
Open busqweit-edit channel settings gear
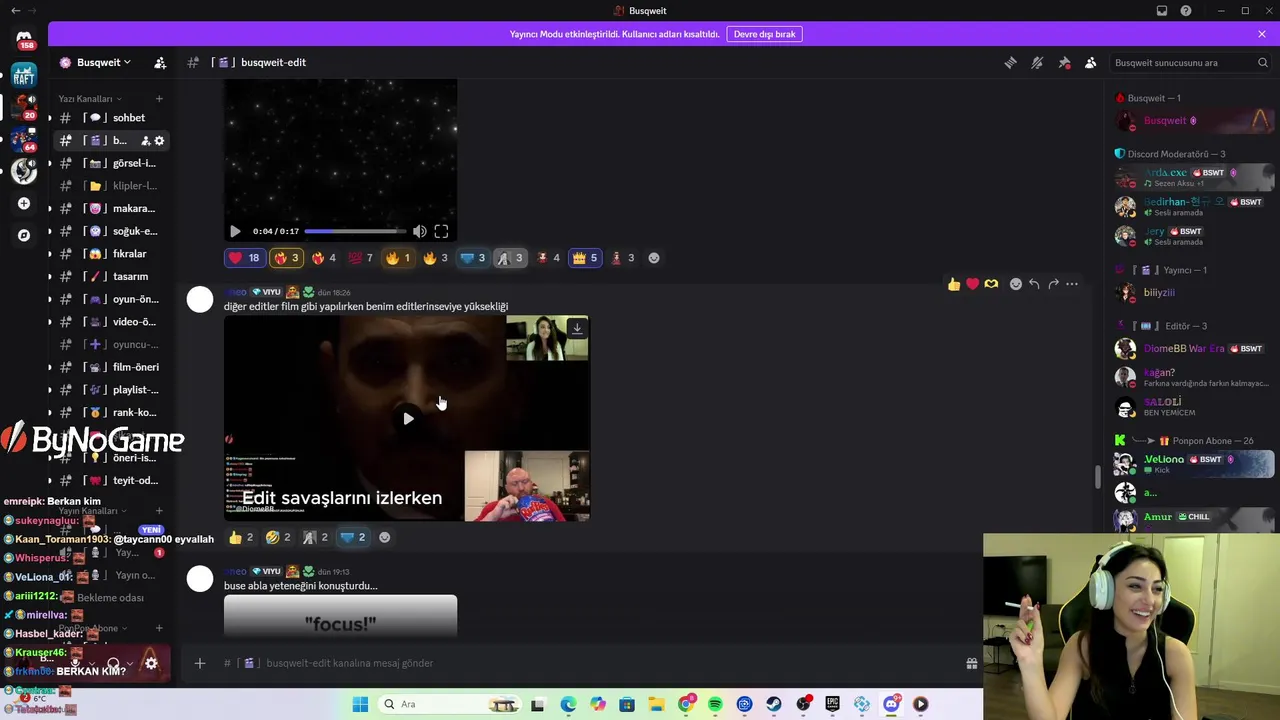pyautogui.click(x=159, y=141)
